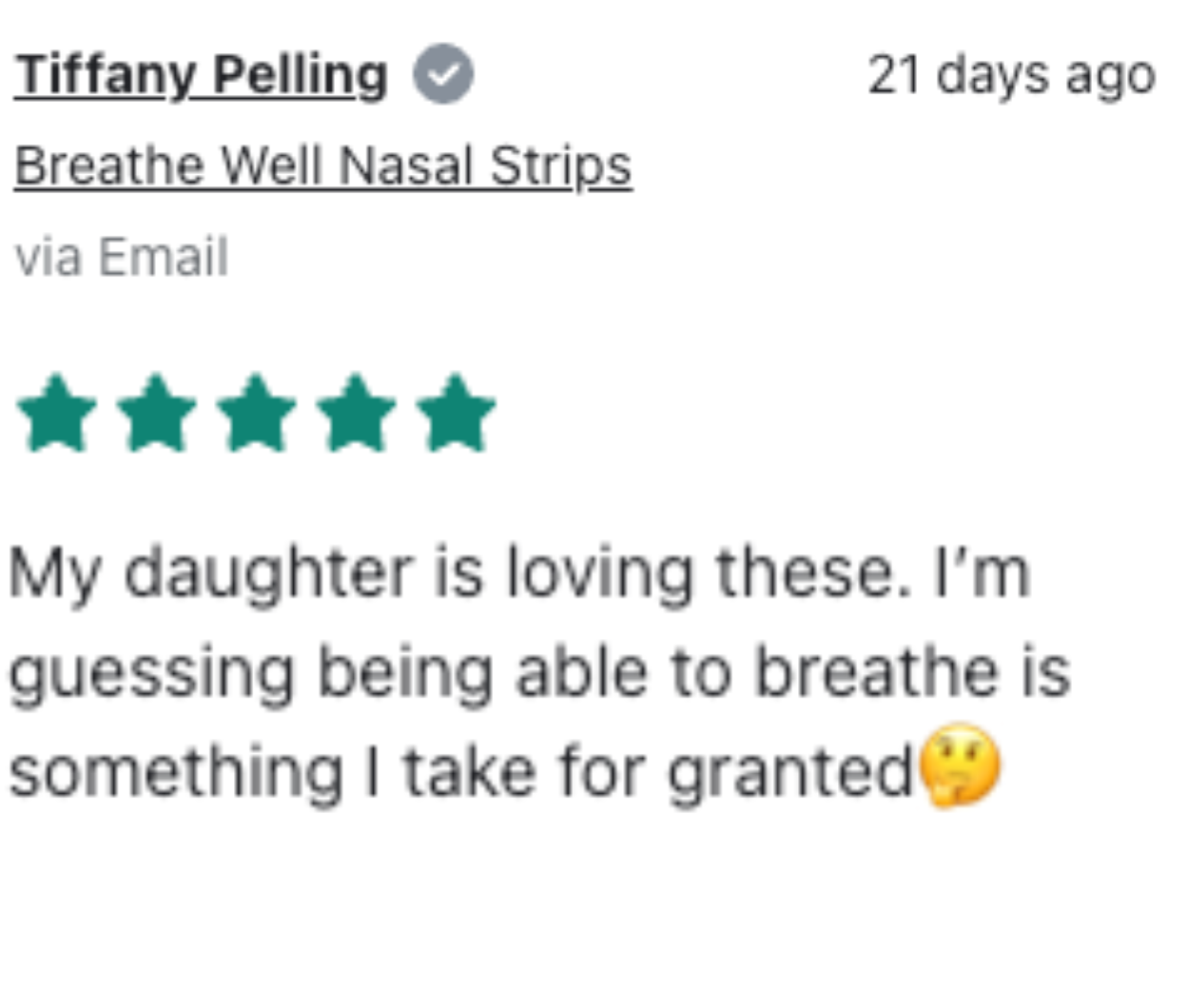This screenshot has height=1008, width=1188.
Task: Select the third green rating star
Action: click(x=256, y=413)
